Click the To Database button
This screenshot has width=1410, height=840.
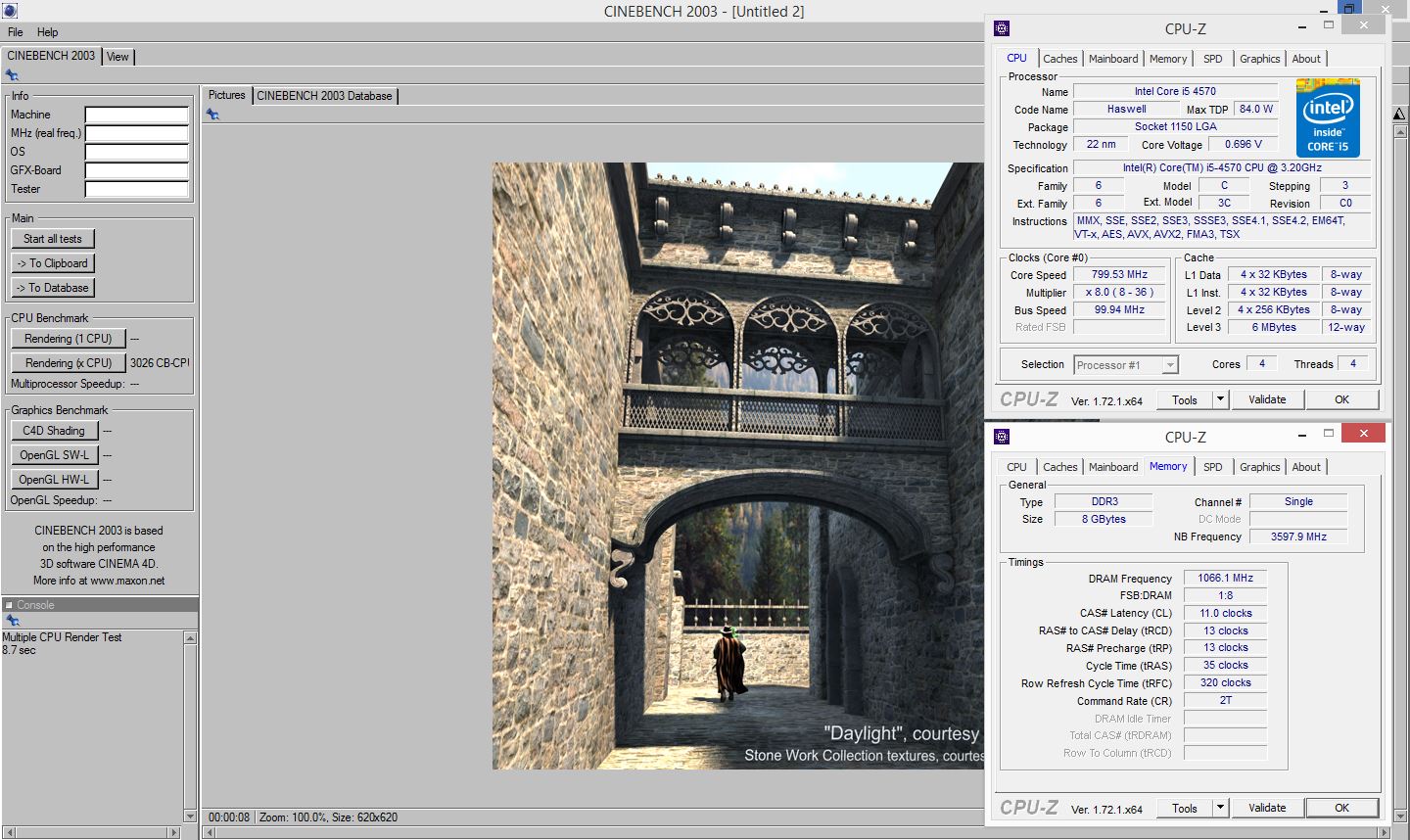click(x=53, y=288)
